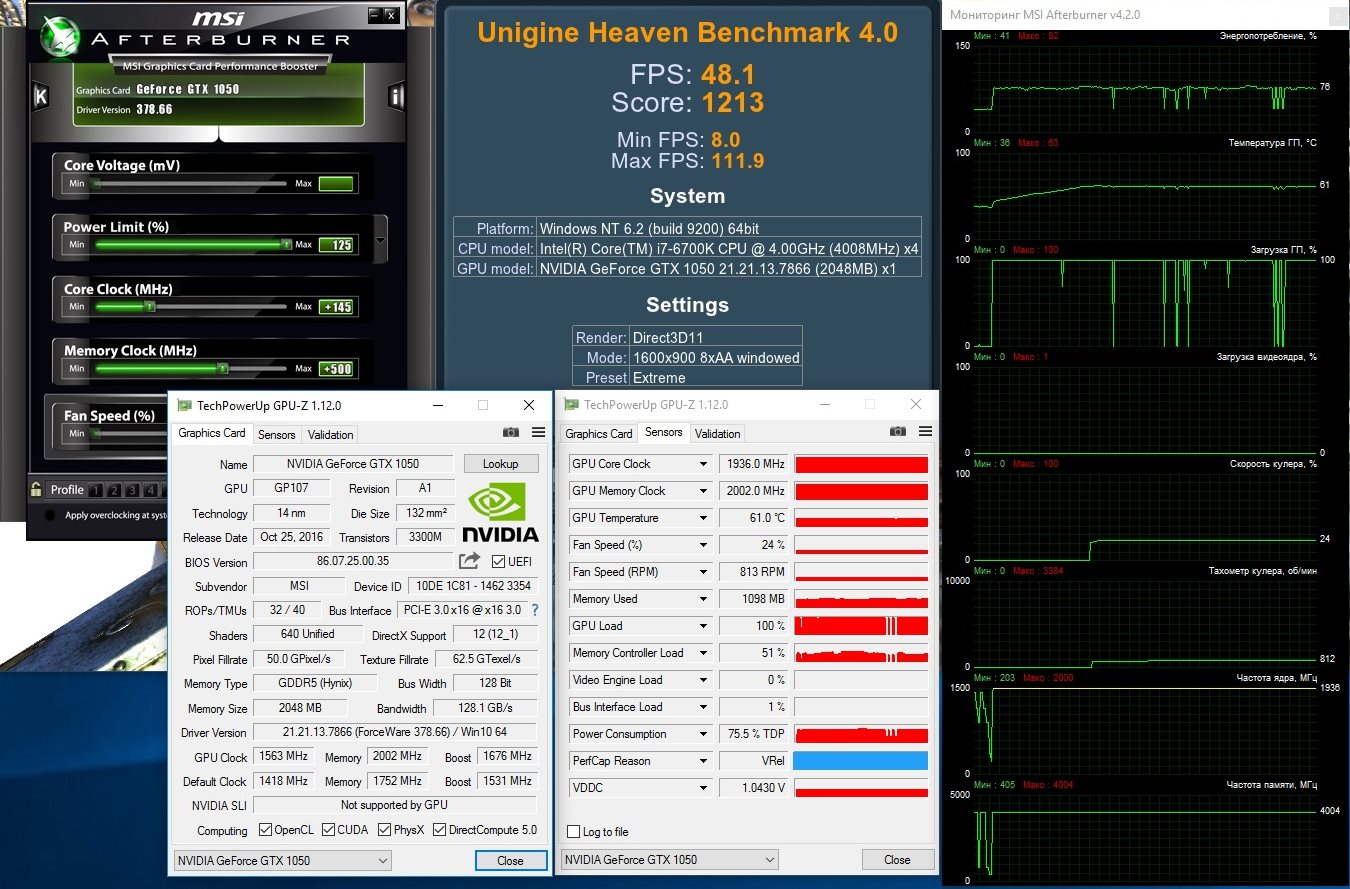Click the Lookup button in GPU-Z

point(501,464)
